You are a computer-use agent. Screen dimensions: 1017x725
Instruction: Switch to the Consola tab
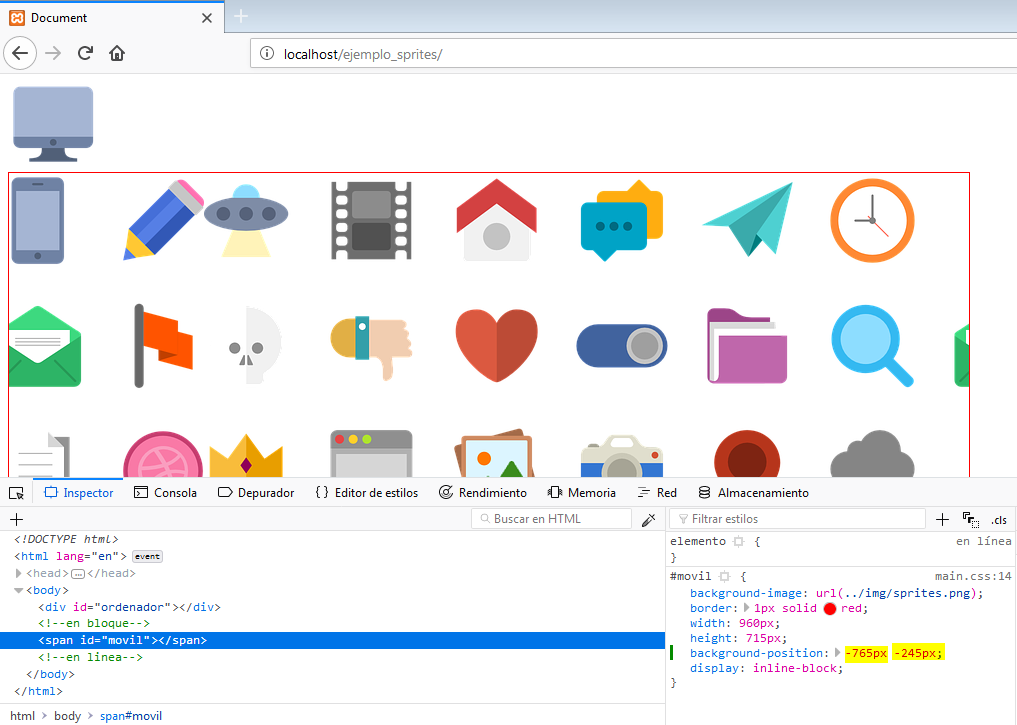click(x=166, y=493)
